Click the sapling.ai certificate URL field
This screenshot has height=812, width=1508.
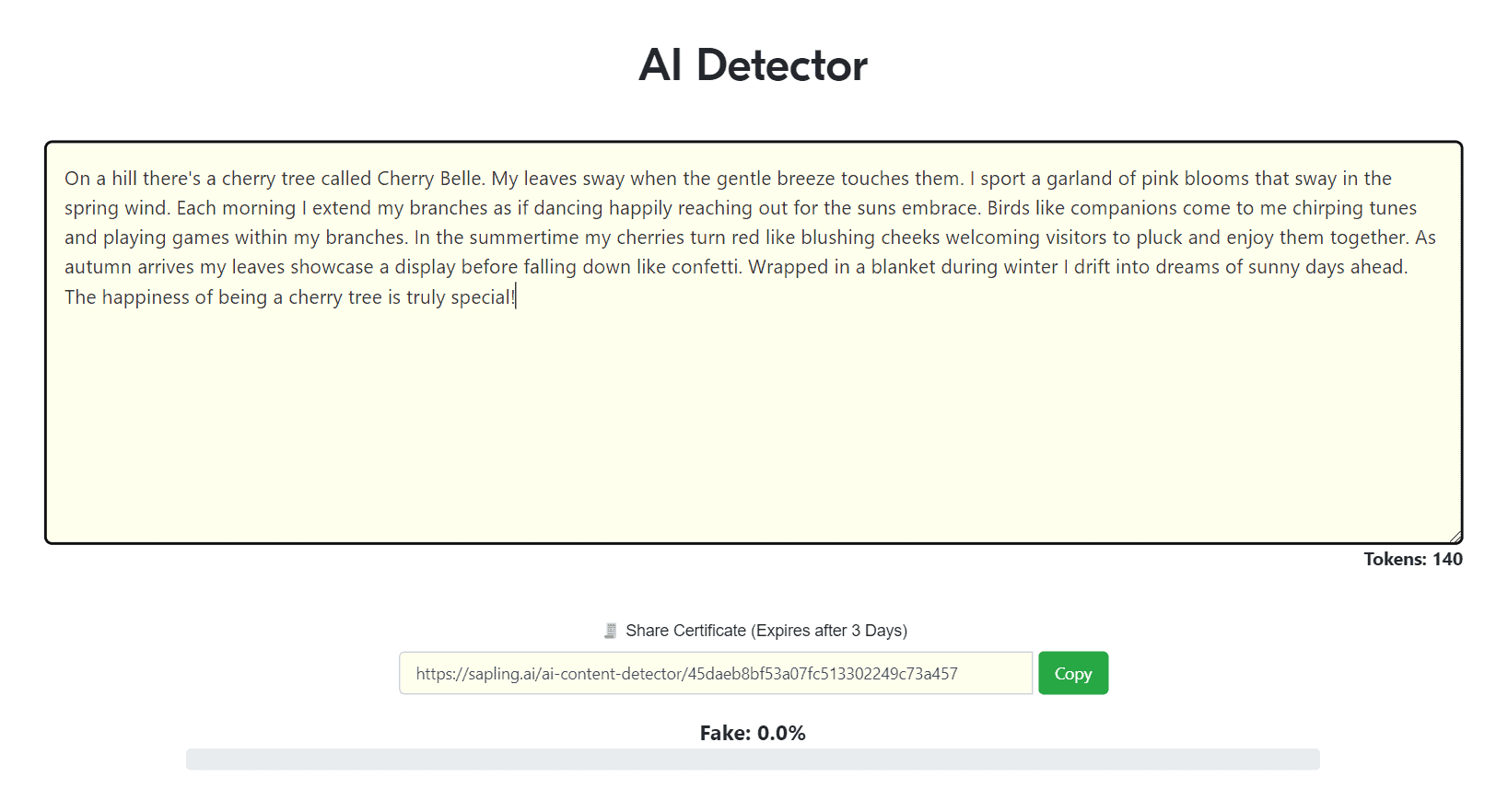pyautogui.click(x=715, y=673)
